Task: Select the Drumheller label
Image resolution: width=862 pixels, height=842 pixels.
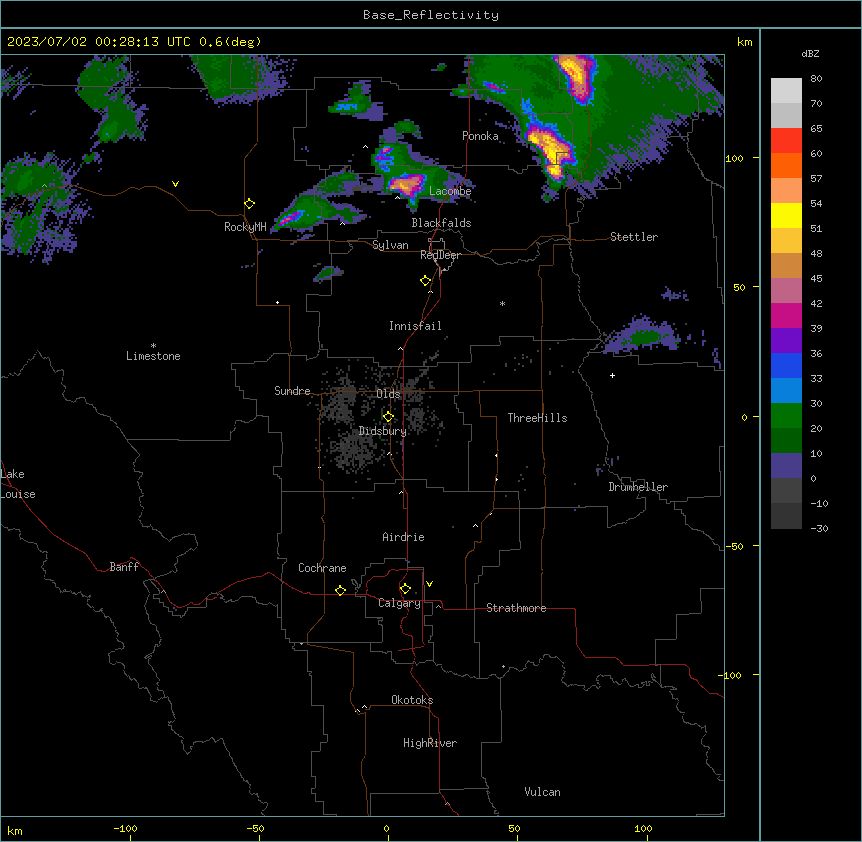Action: [x=638, y=487]
